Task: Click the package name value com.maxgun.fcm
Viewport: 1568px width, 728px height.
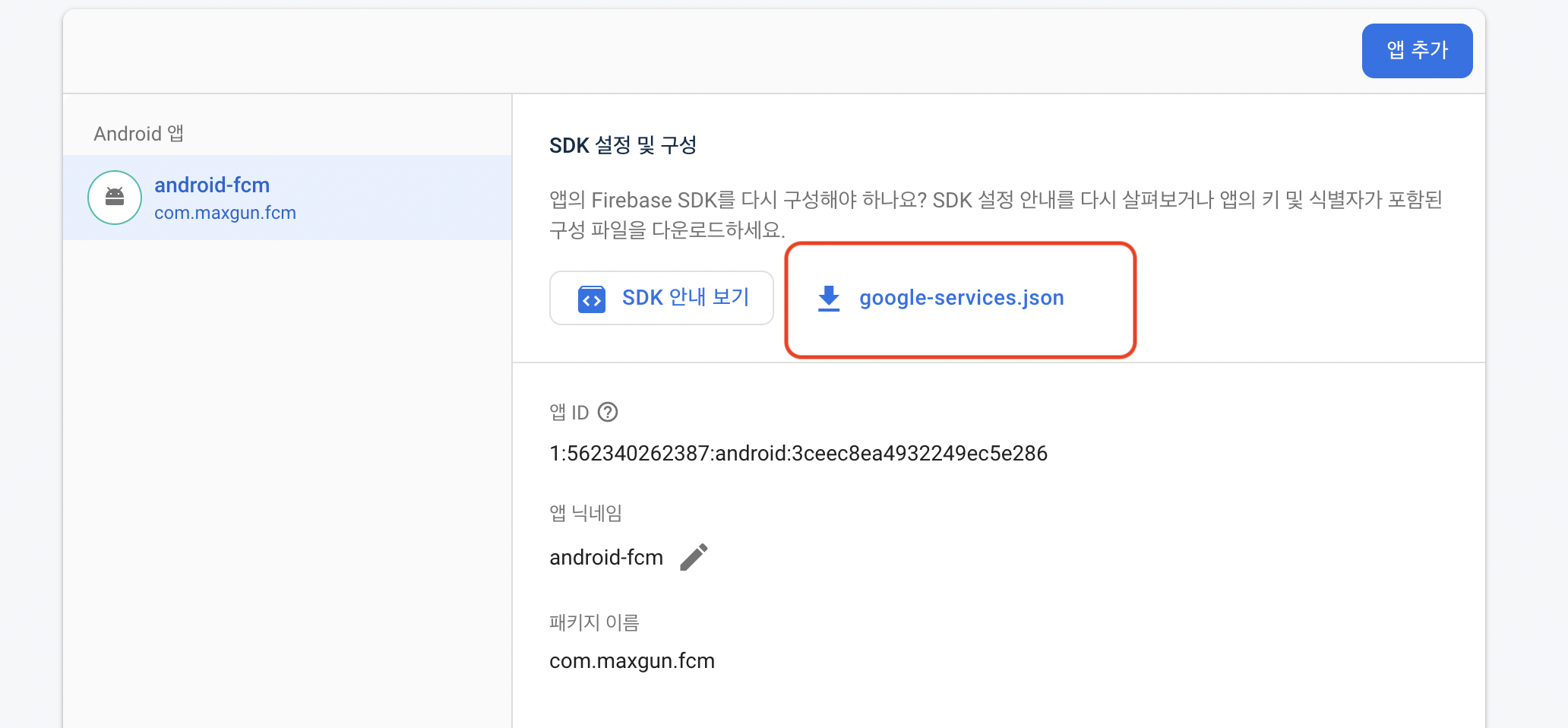Action: (632, 661)
